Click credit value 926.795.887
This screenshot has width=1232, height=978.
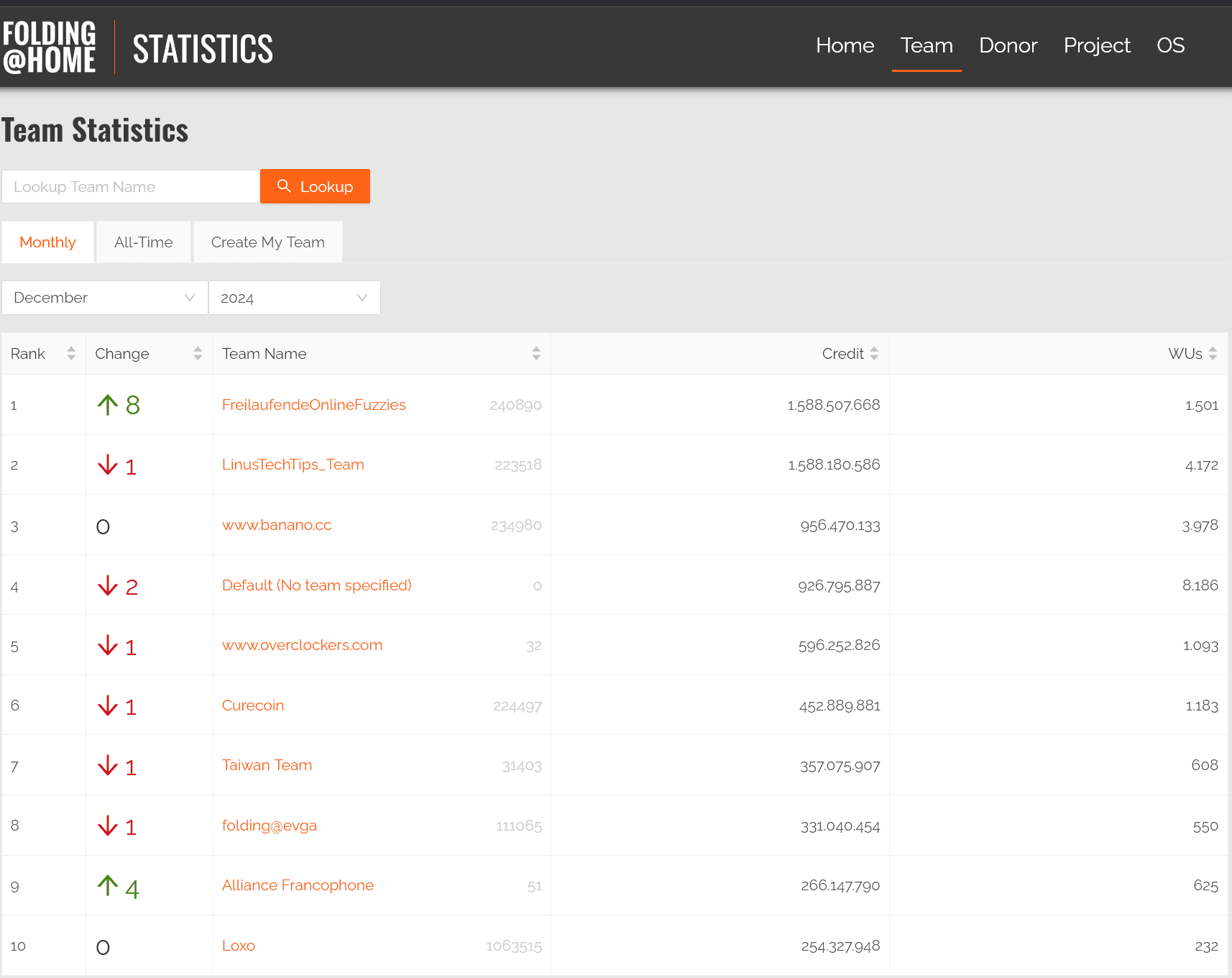pyautogui.click(x=839, y=585)
